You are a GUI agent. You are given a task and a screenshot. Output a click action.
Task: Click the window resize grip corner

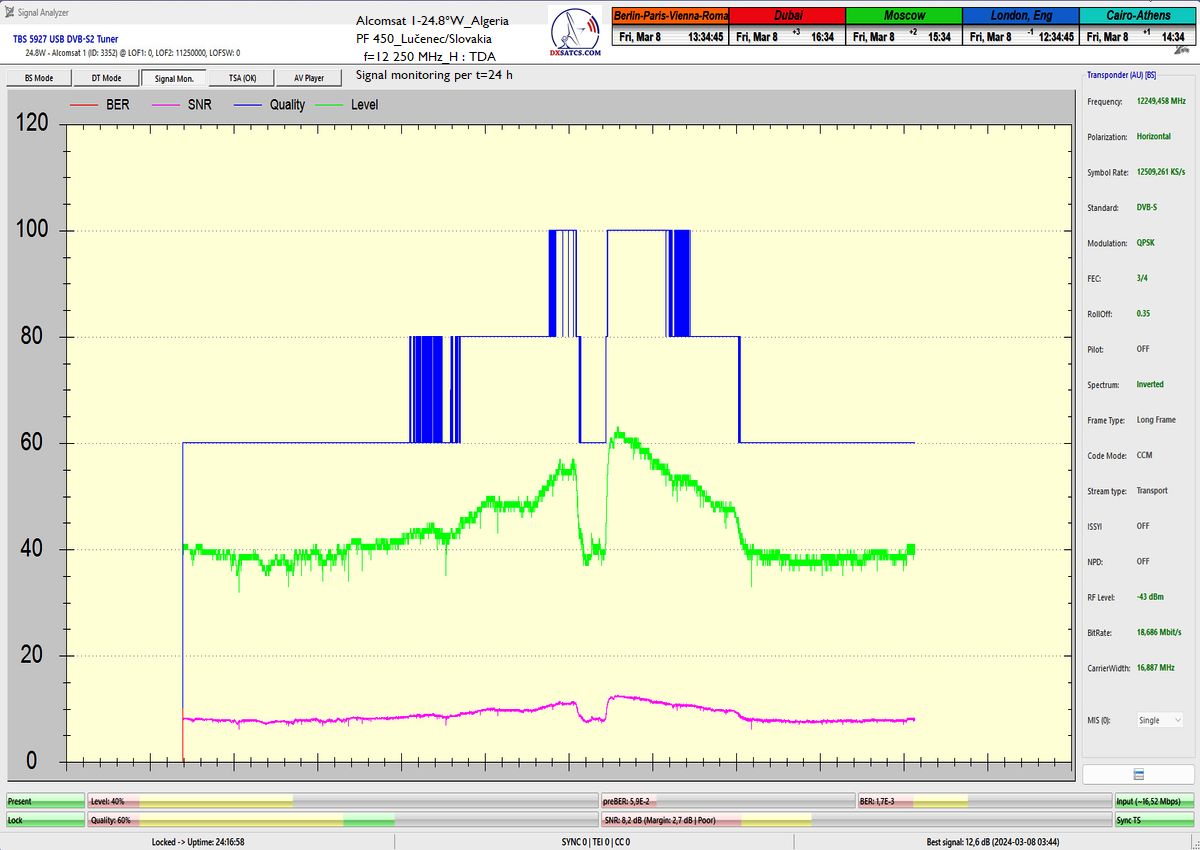pyautogui.click(x=1193, y=843)
